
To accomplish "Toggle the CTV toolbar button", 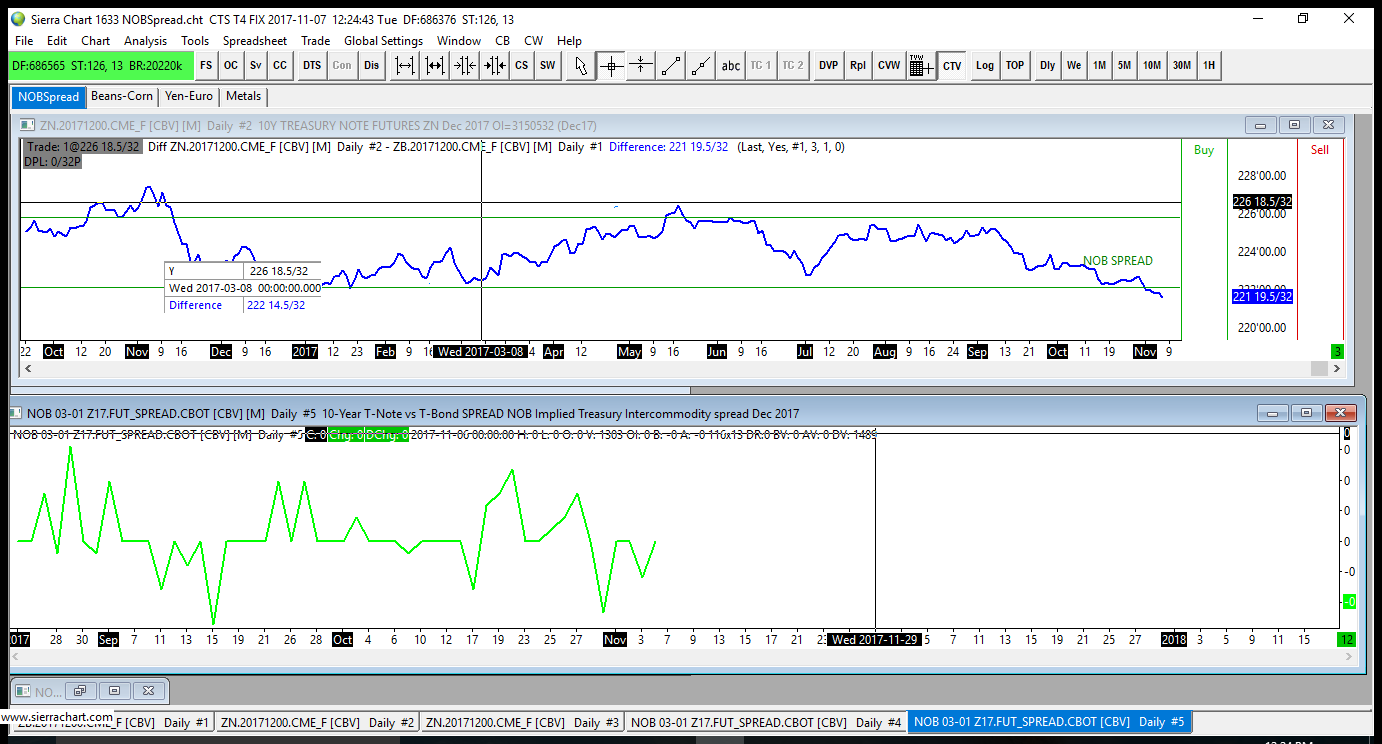I will click(x=952, y=66).
